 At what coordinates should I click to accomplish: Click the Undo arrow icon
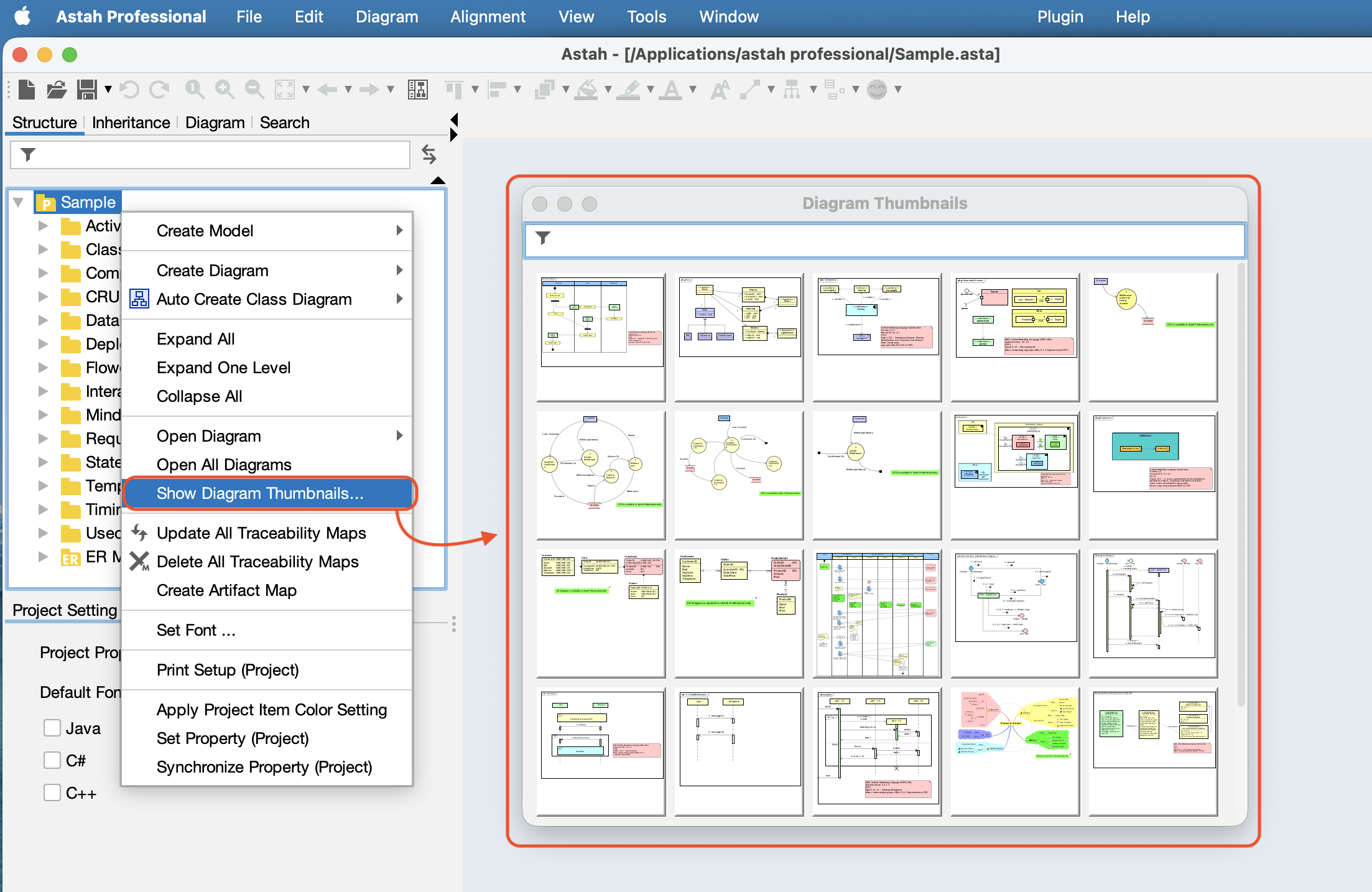(129, 90)
